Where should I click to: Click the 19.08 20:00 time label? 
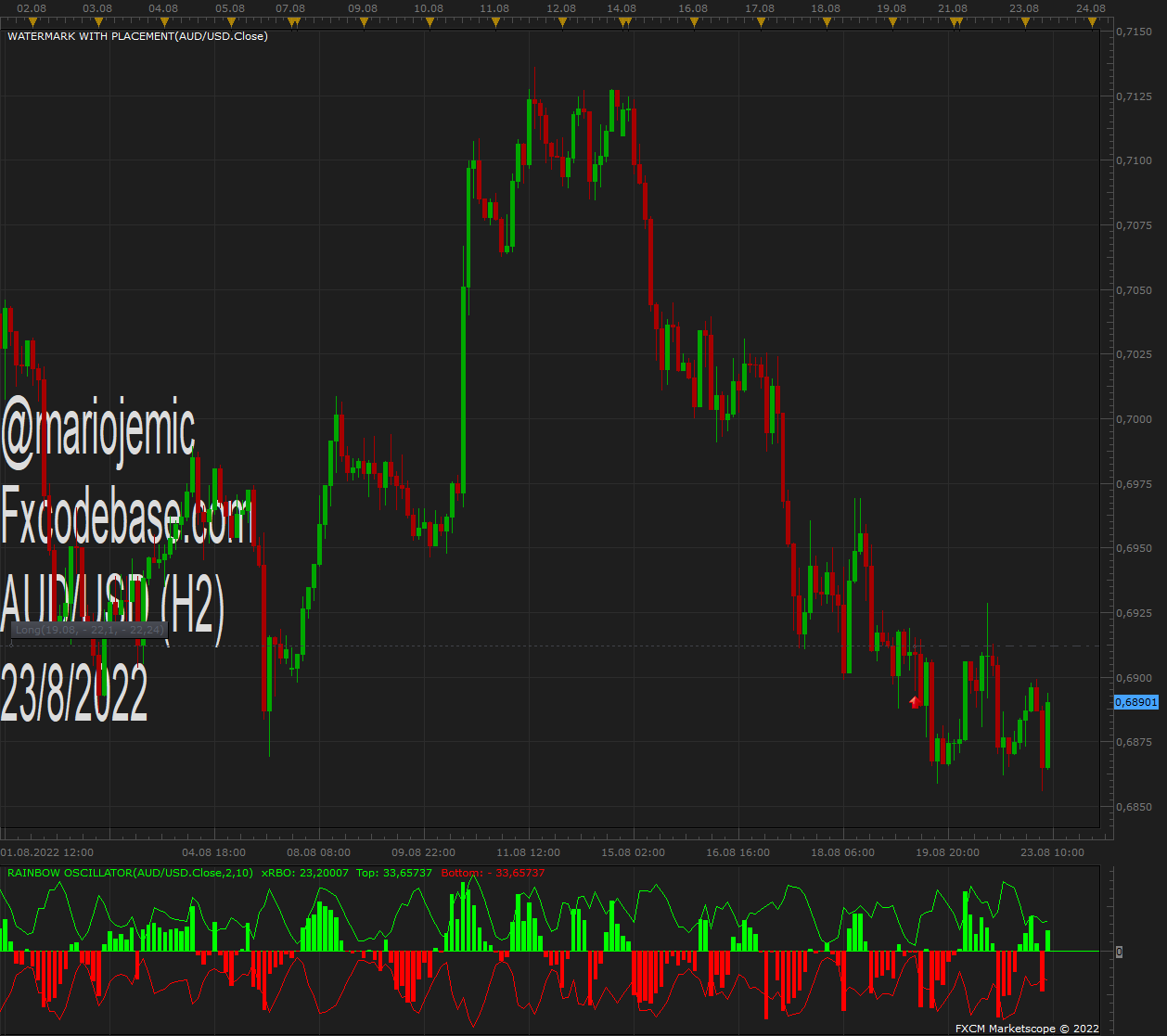[x=947, y=851]
